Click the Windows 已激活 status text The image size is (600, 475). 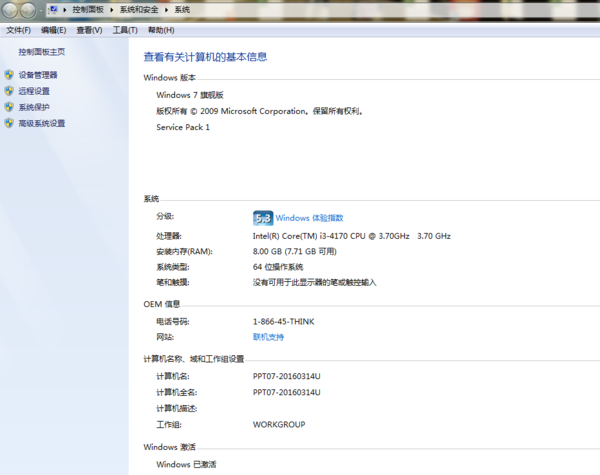(186, 464)
